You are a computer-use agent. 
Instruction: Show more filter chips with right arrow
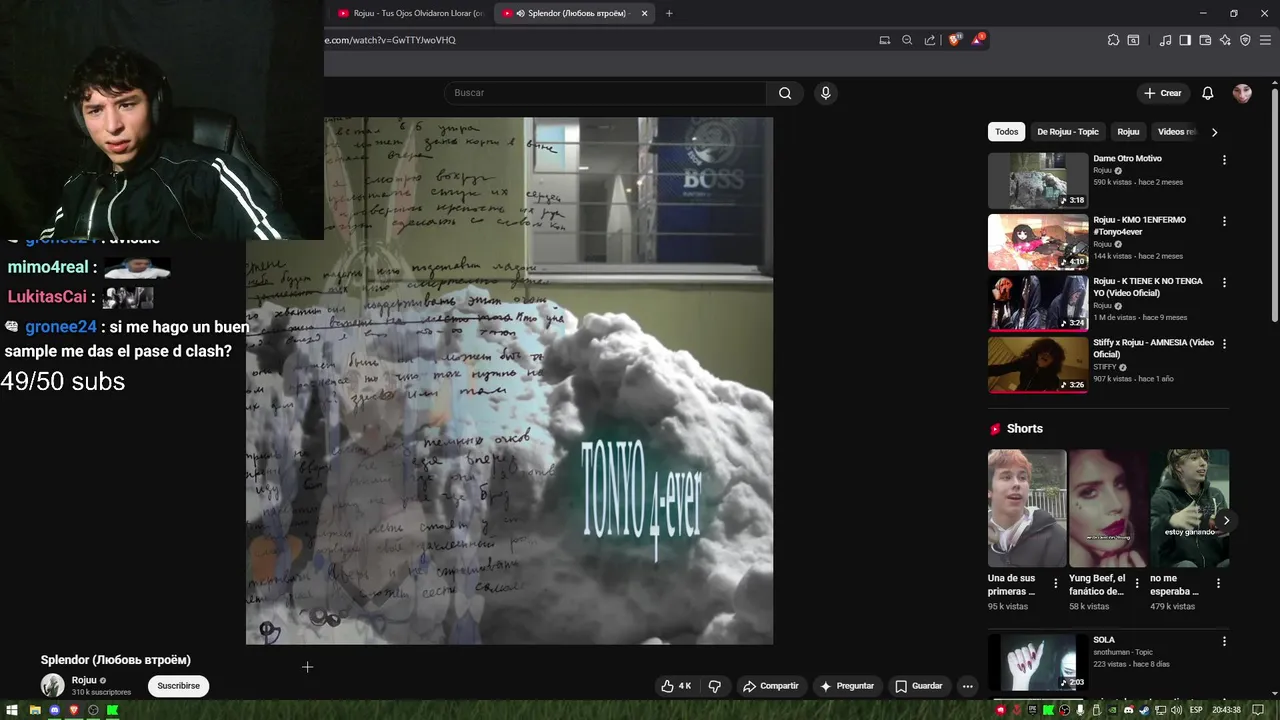(x=1214, y=132)
